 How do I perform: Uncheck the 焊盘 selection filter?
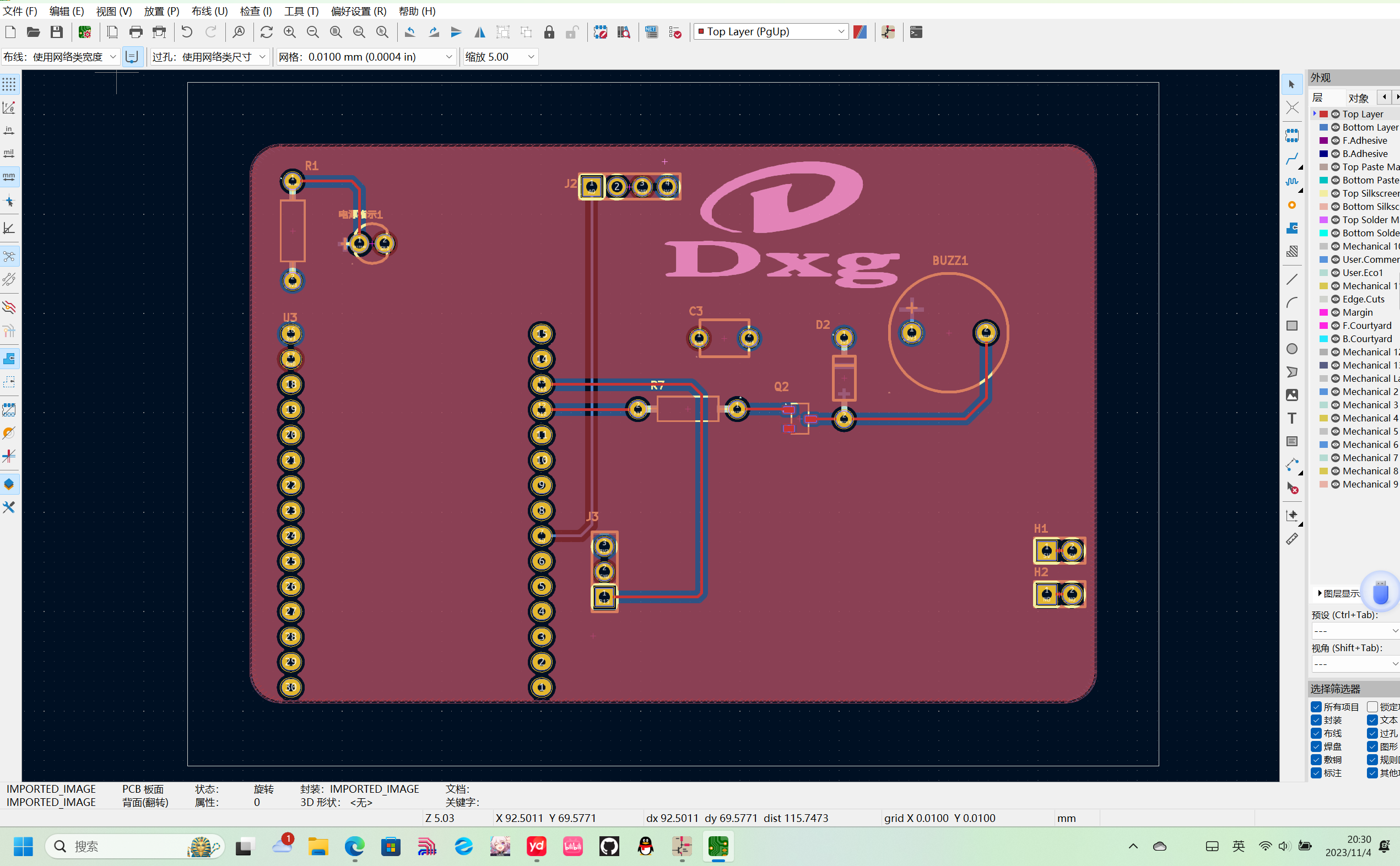1316,746
